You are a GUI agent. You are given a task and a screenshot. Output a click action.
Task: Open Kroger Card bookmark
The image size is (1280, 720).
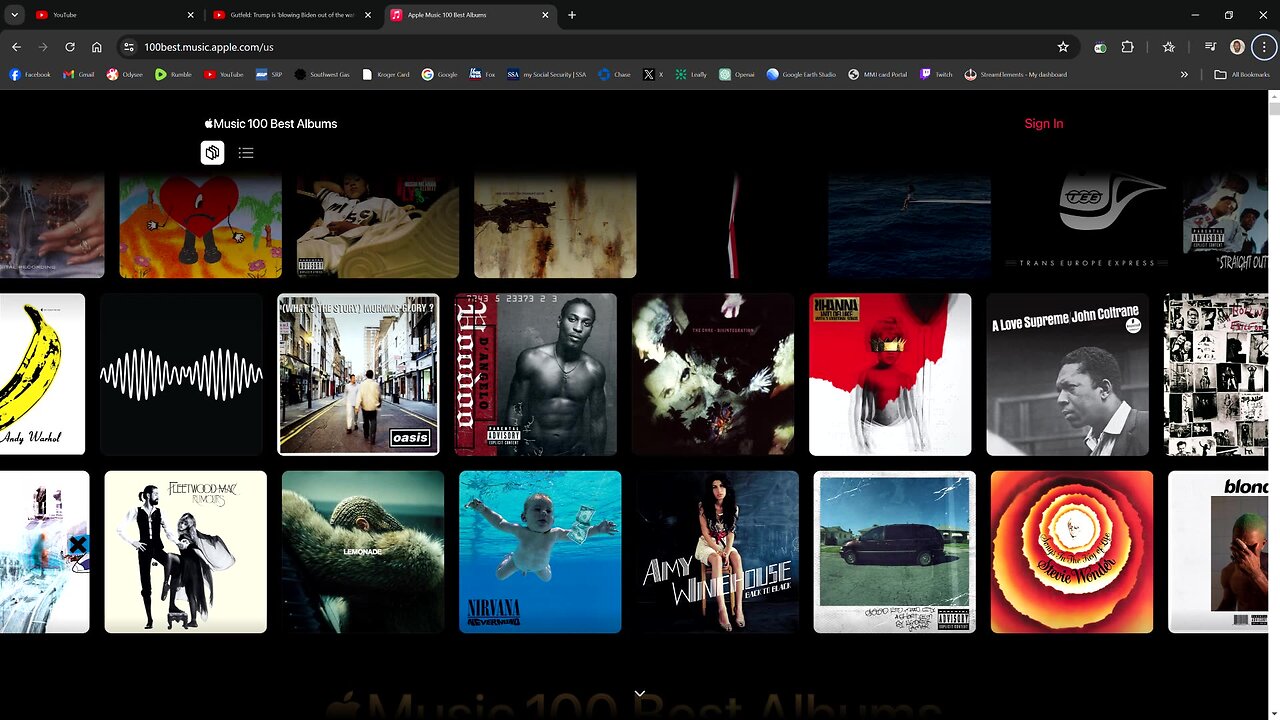pyautogui.click(x=386, y=74)
